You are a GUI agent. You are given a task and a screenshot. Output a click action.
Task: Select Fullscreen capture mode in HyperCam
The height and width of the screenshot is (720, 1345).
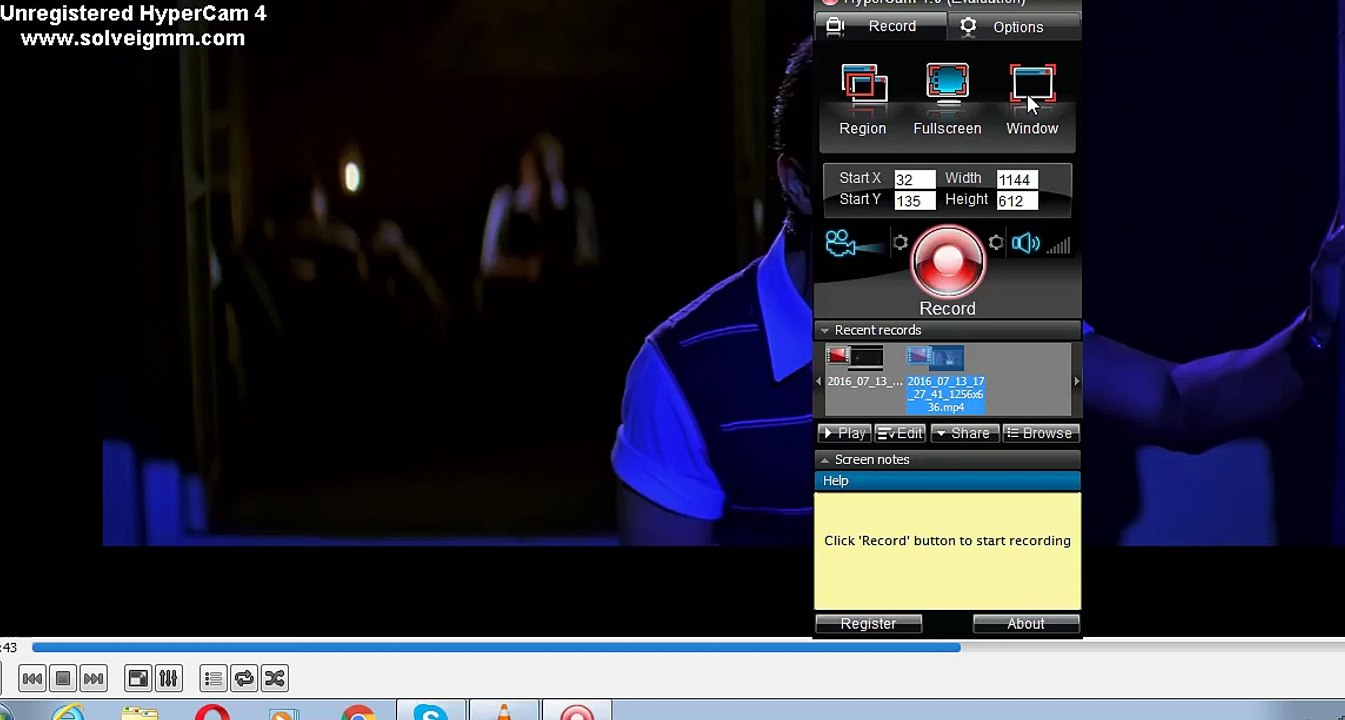tap(947, 100)
